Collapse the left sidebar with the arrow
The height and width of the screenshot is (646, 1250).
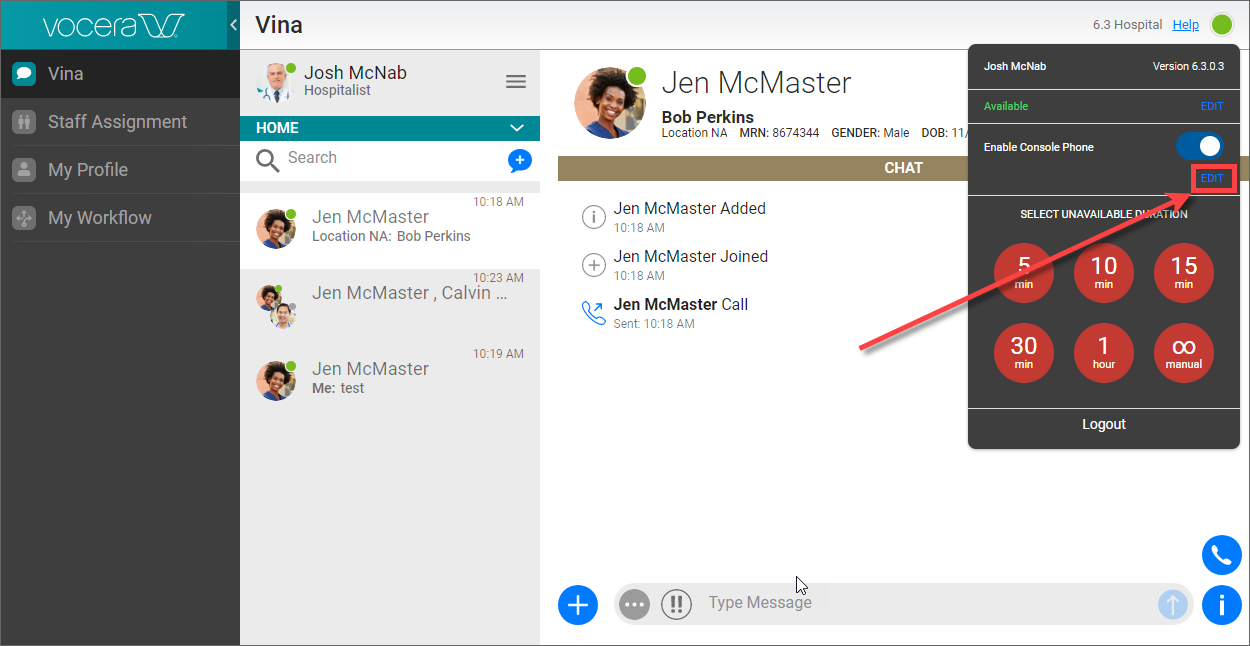tap(233, 24)
